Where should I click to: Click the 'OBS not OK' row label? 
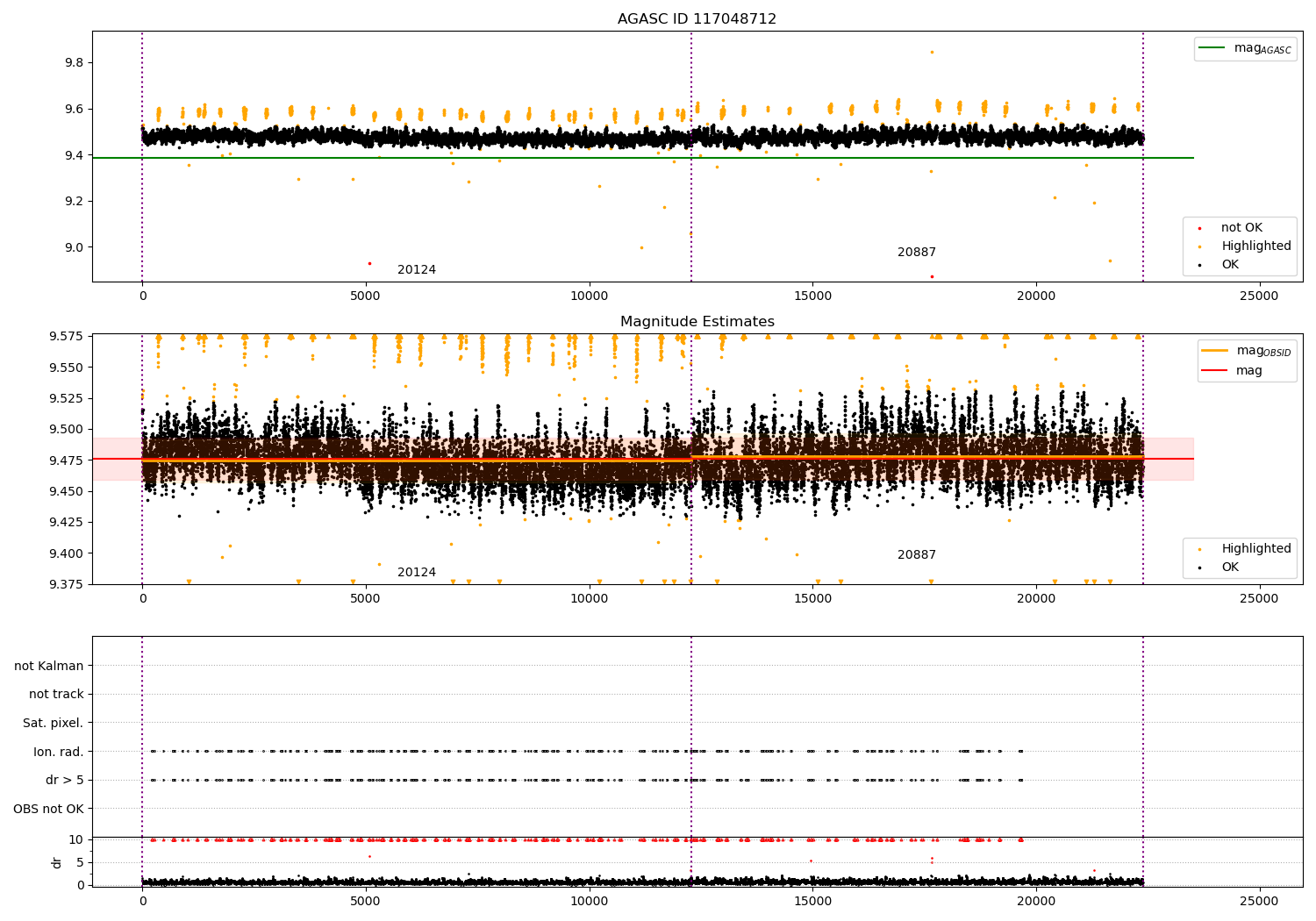tap(49, 809)
